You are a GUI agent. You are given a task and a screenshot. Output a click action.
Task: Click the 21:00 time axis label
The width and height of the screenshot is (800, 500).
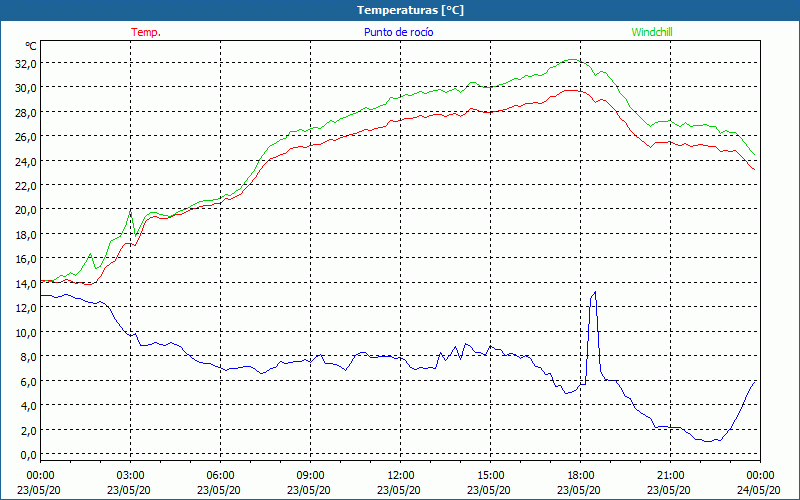coord(670,476)
